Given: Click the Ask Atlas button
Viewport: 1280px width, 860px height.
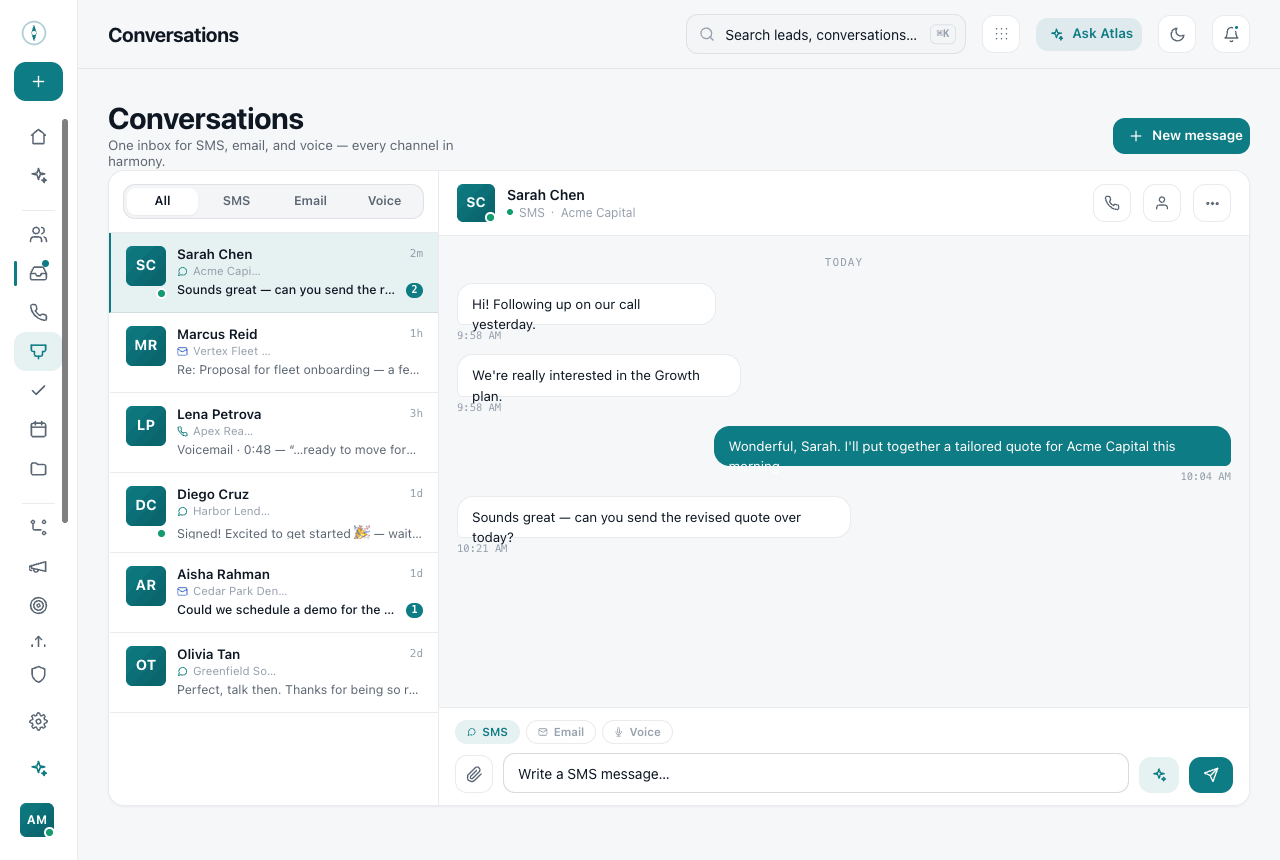Looking at the screenshot, I should pos(1089,34).
